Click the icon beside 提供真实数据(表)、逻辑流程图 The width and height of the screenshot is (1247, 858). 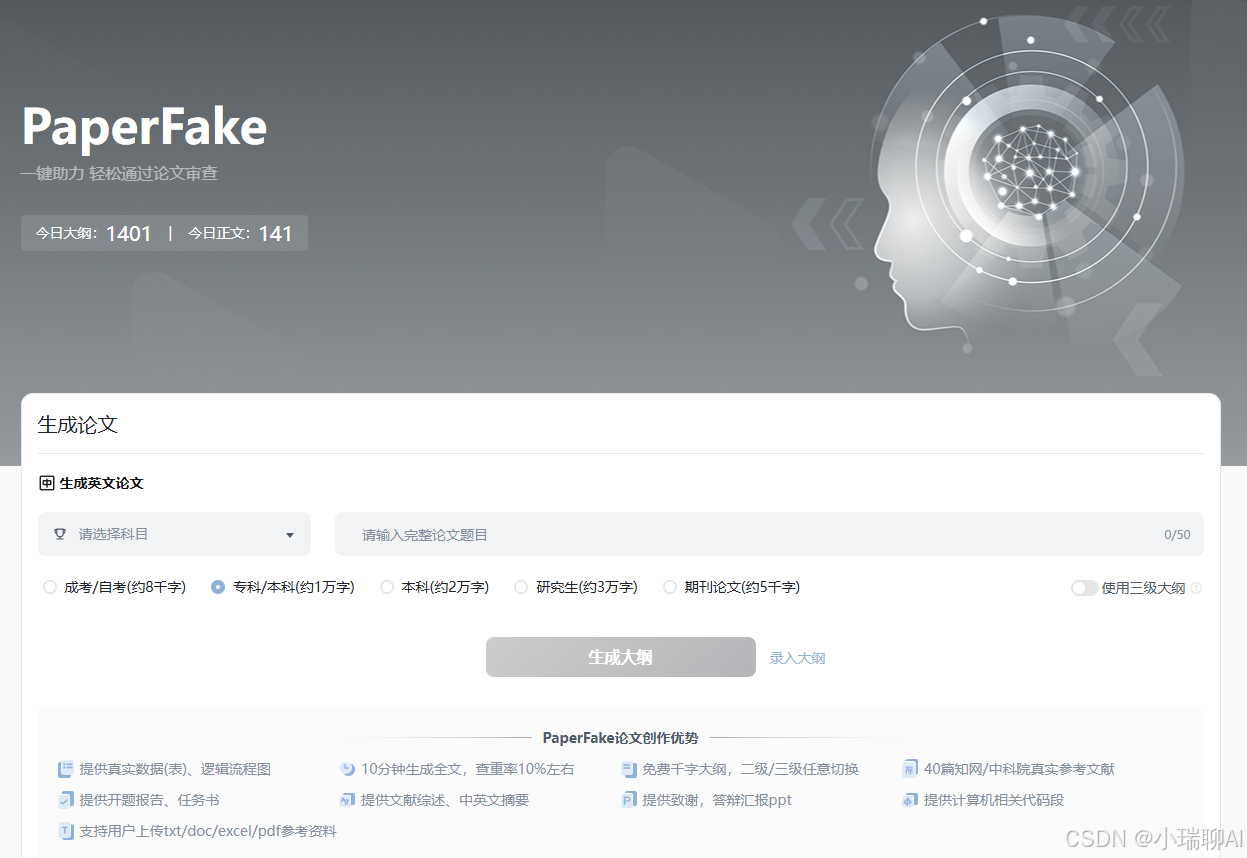coord(66,769)
